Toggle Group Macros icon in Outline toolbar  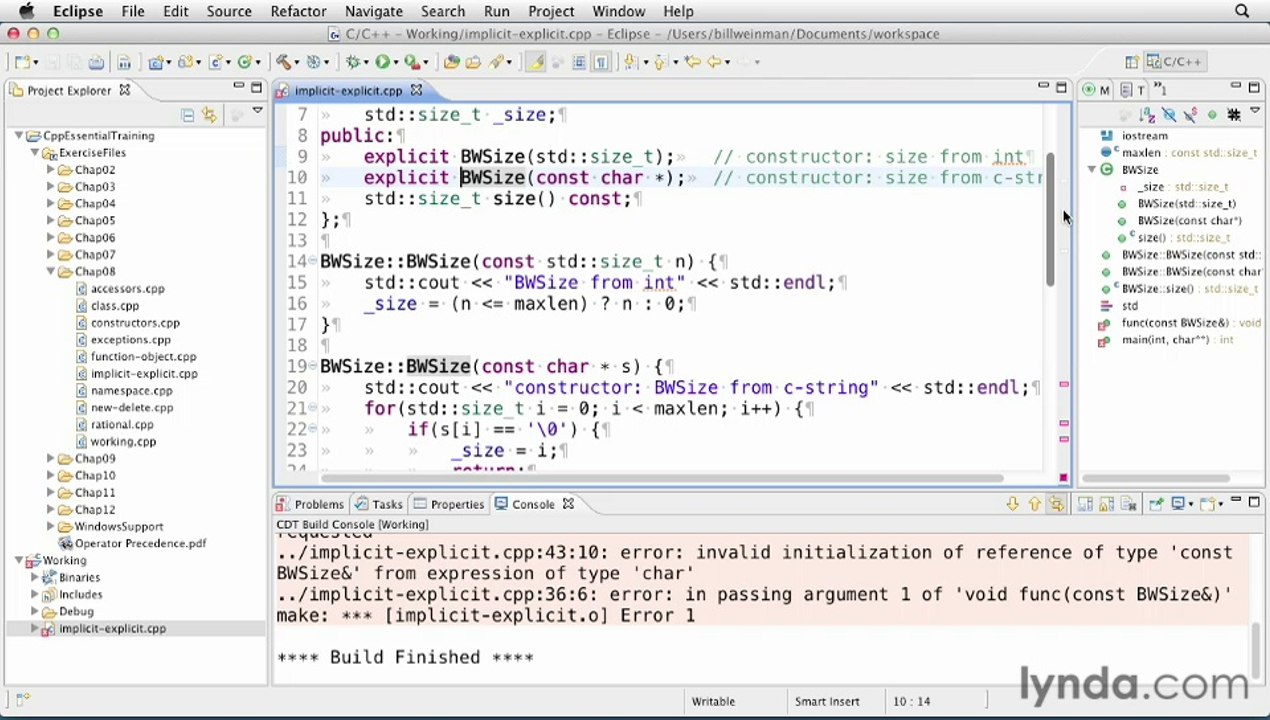1234,115
